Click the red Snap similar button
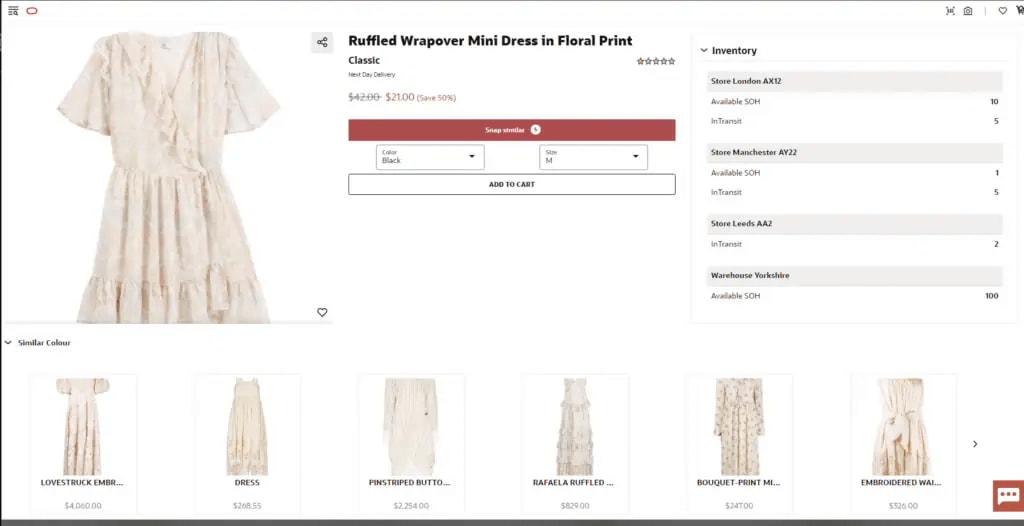 (511, 130)
